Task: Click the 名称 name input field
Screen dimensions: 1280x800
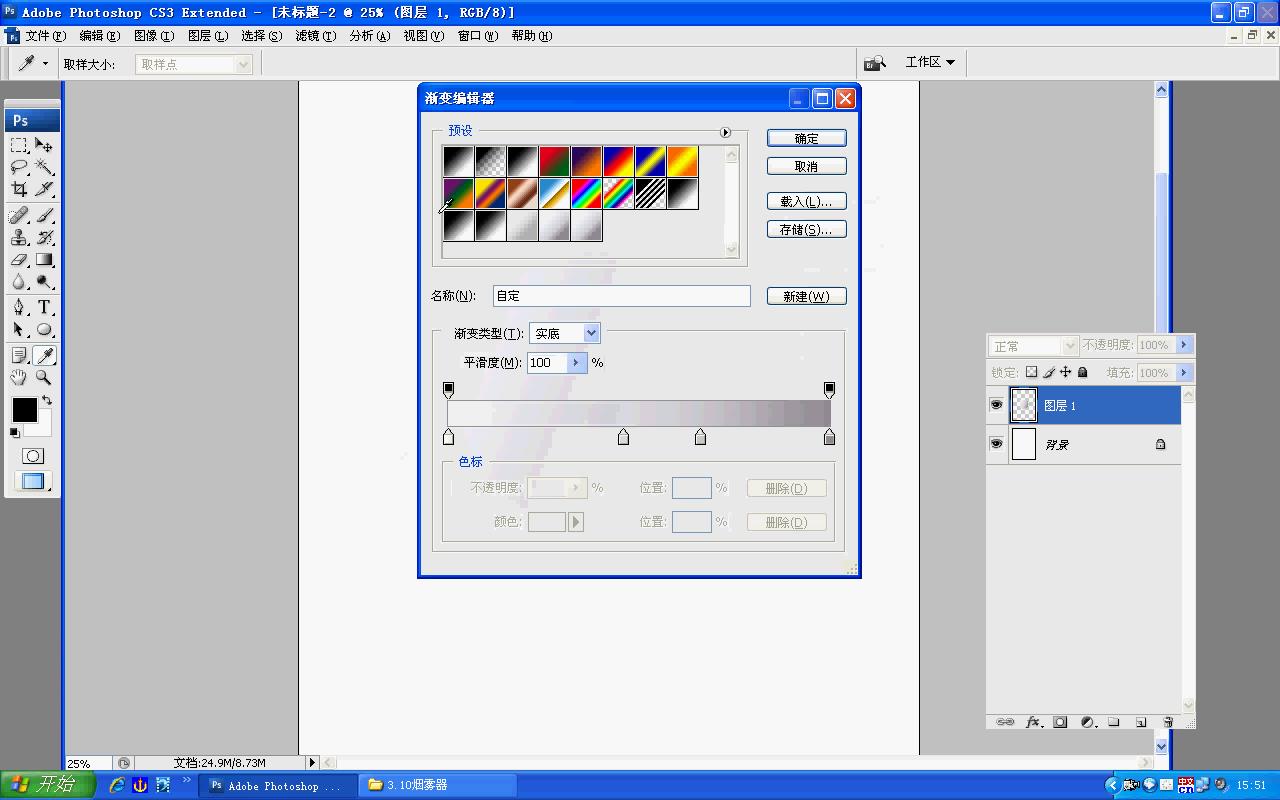Action: [x=621, y=296]
